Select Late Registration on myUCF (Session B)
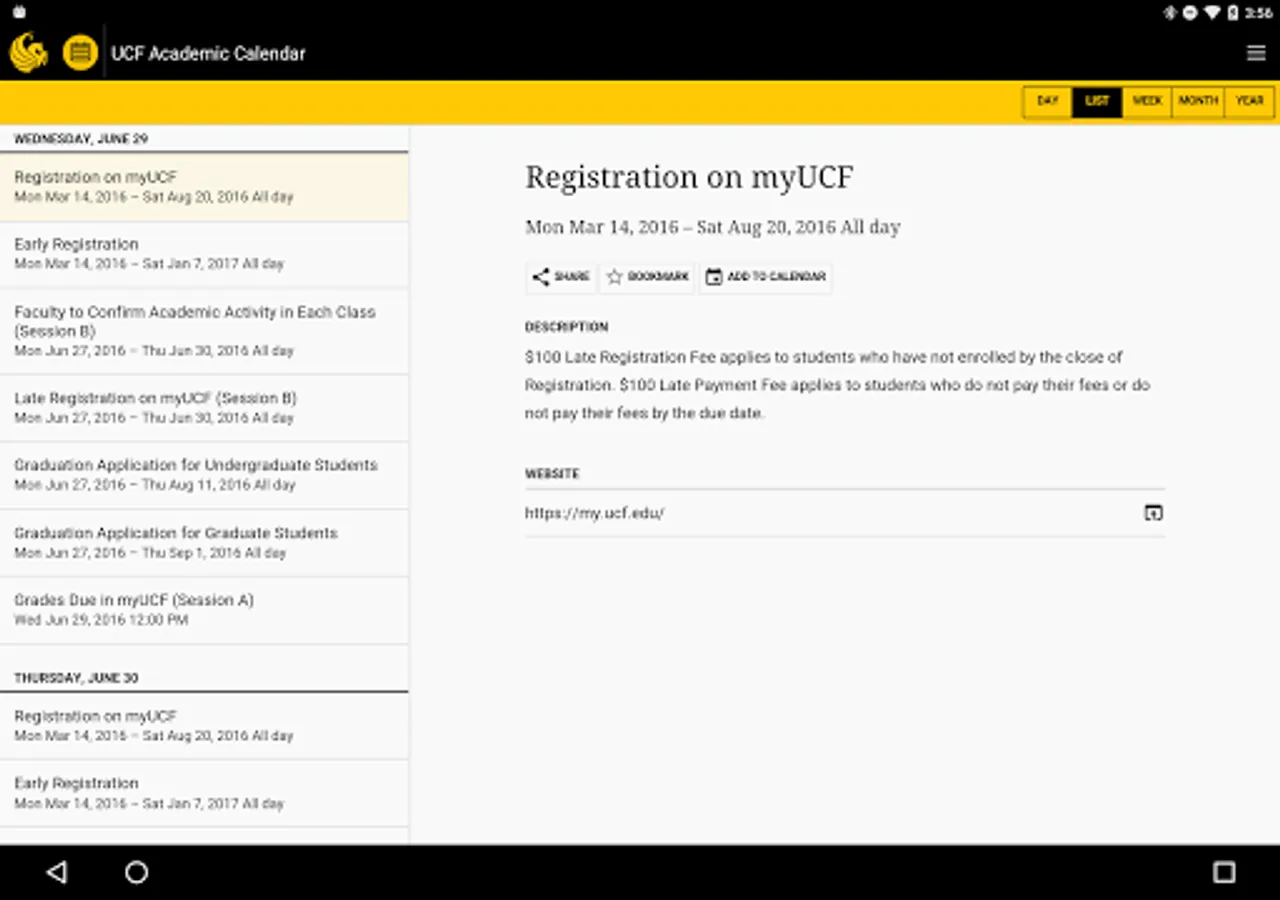 204,407
